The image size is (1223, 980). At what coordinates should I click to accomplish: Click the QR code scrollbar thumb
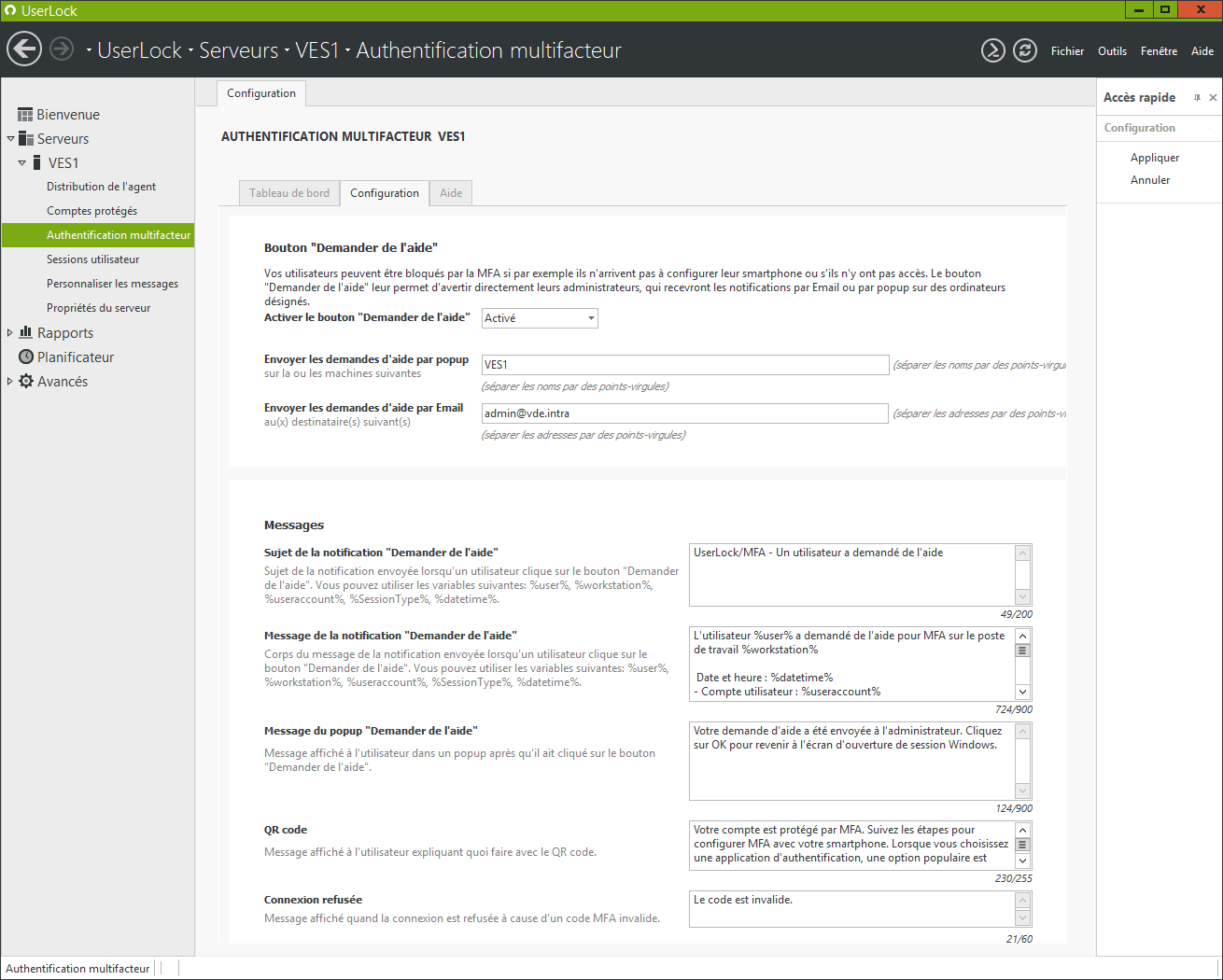point(1023,845)
